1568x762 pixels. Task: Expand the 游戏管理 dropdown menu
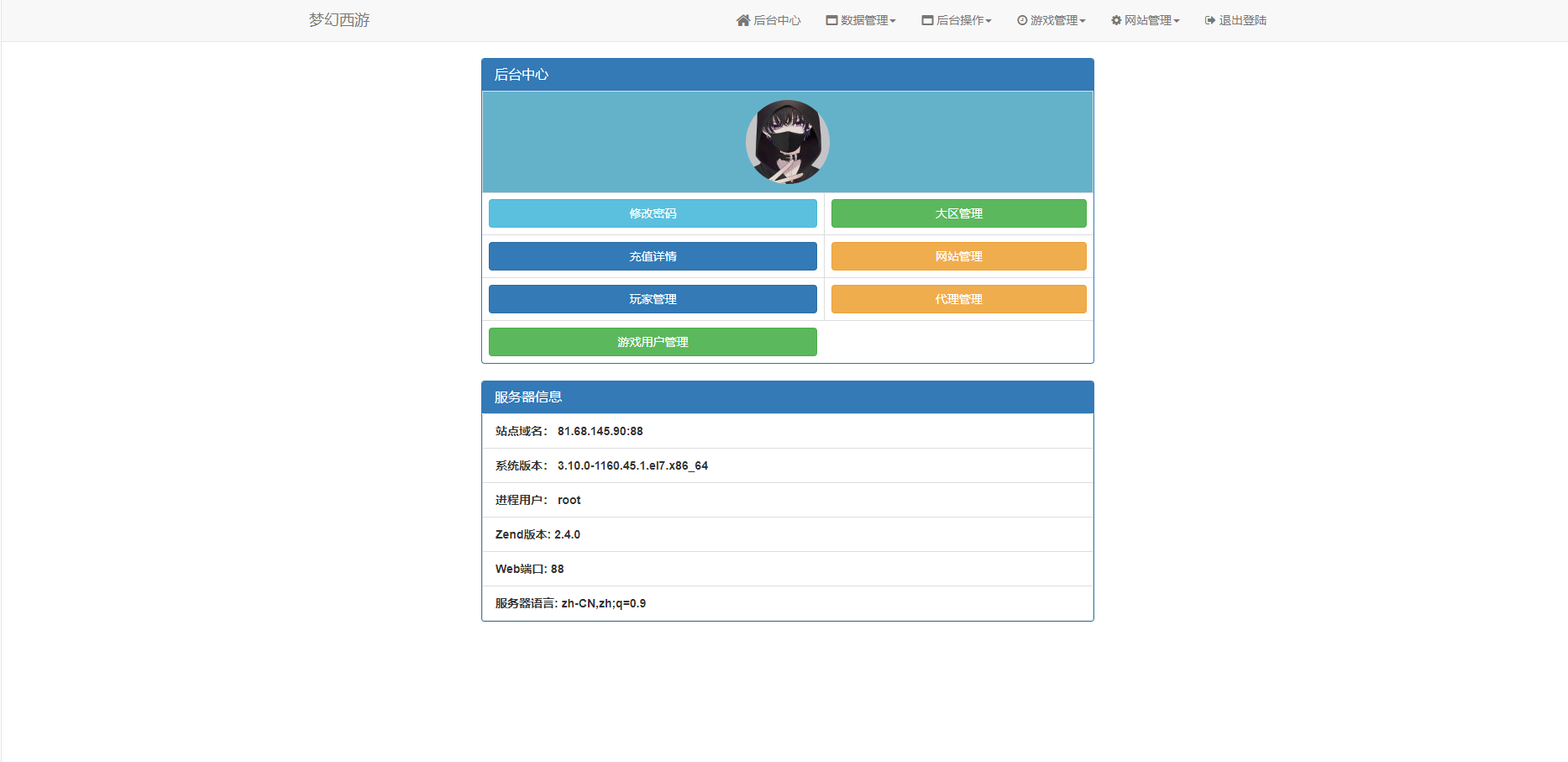click(x=1051, y=20)
